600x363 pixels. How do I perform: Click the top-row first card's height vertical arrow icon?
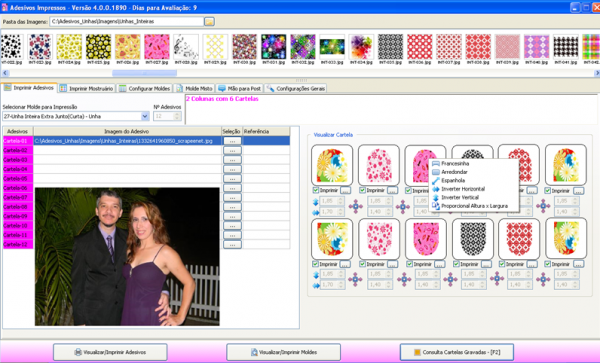coord(316,202)
